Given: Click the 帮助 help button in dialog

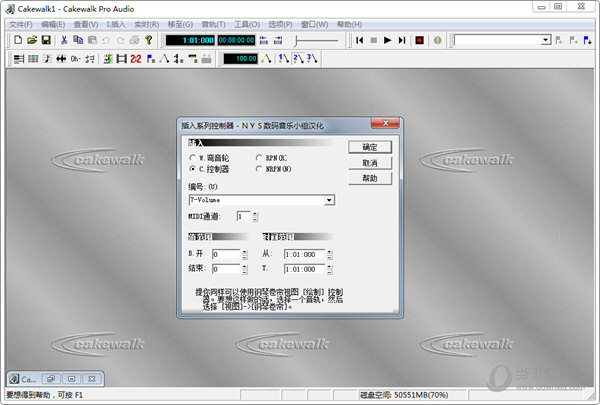Looking at the screenshot, I should click(x=370, y=178).
